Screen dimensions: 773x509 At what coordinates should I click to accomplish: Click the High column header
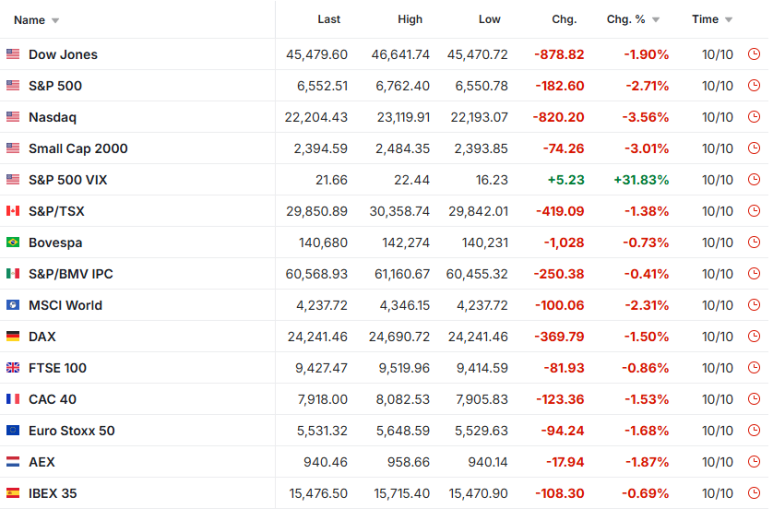(x=410, y=19)
